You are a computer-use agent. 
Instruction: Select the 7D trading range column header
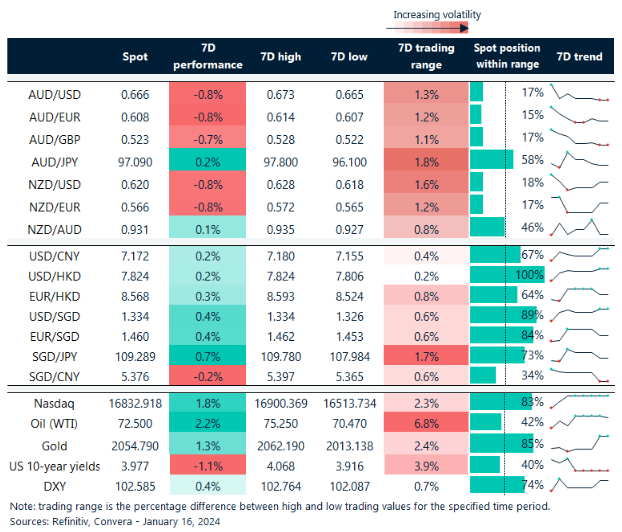tap(425, 57)
